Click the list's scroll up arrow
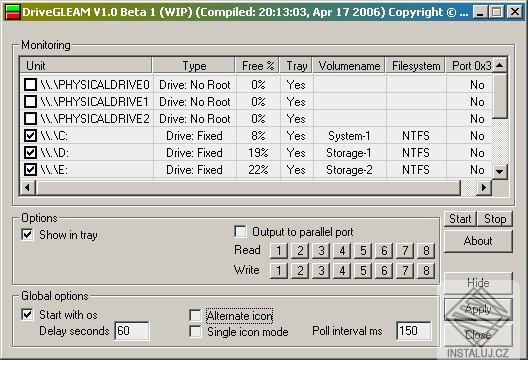The width and height of the screenshot is (528, 380). pyautogui.click(x=500, y=65)
